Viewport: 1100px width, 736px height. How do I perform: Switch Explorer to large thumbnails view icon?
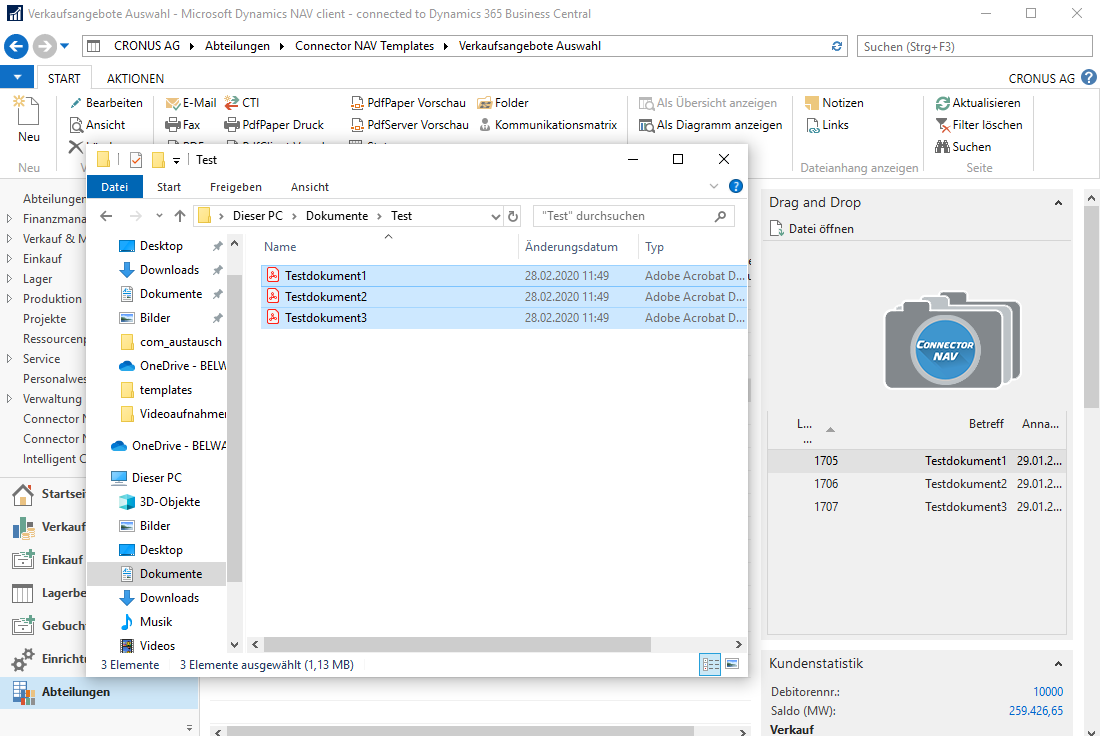[732, 664]
